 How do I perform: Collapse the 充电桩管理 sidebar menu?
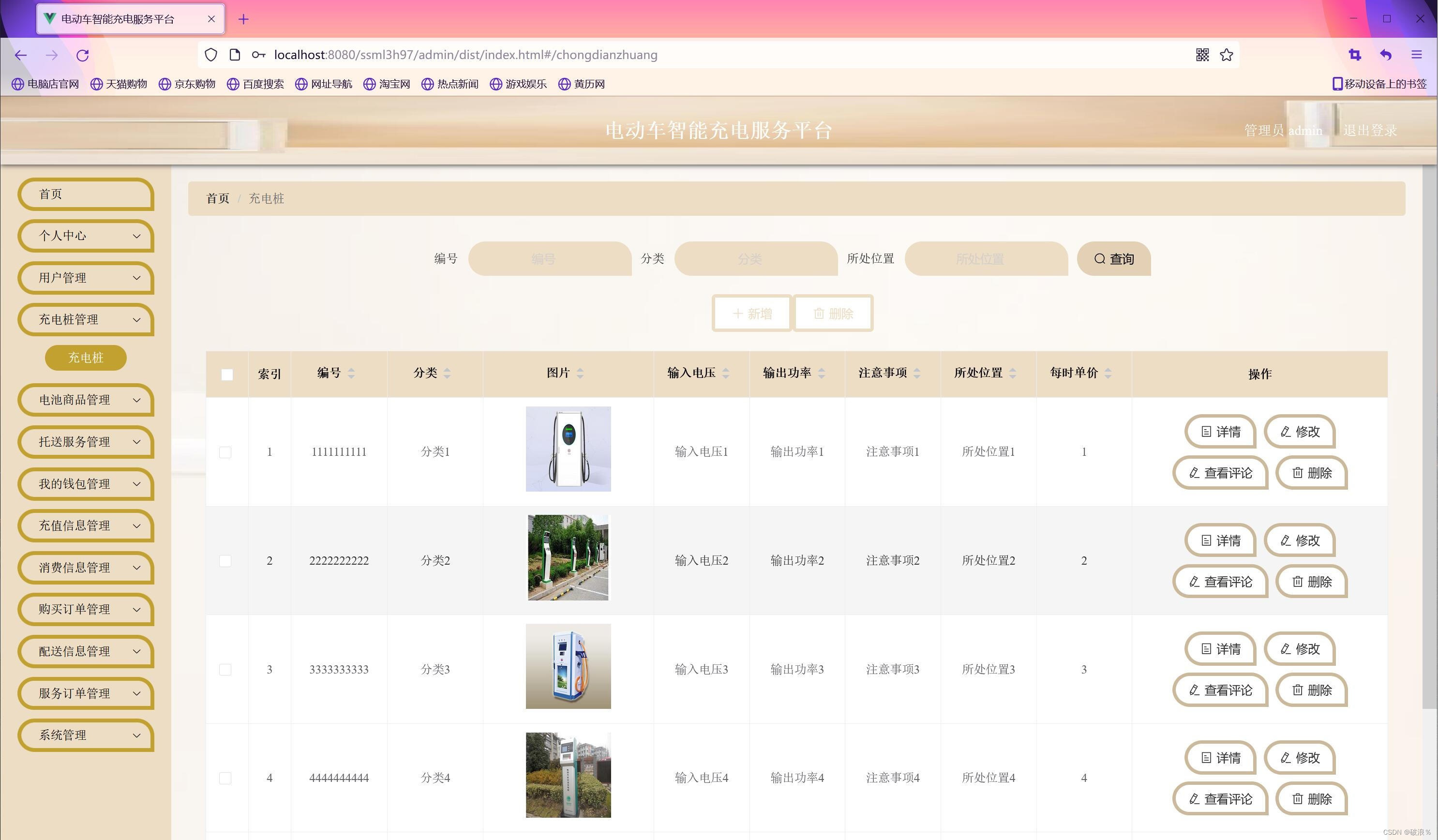pyautogui.click(x=86, y=319)
